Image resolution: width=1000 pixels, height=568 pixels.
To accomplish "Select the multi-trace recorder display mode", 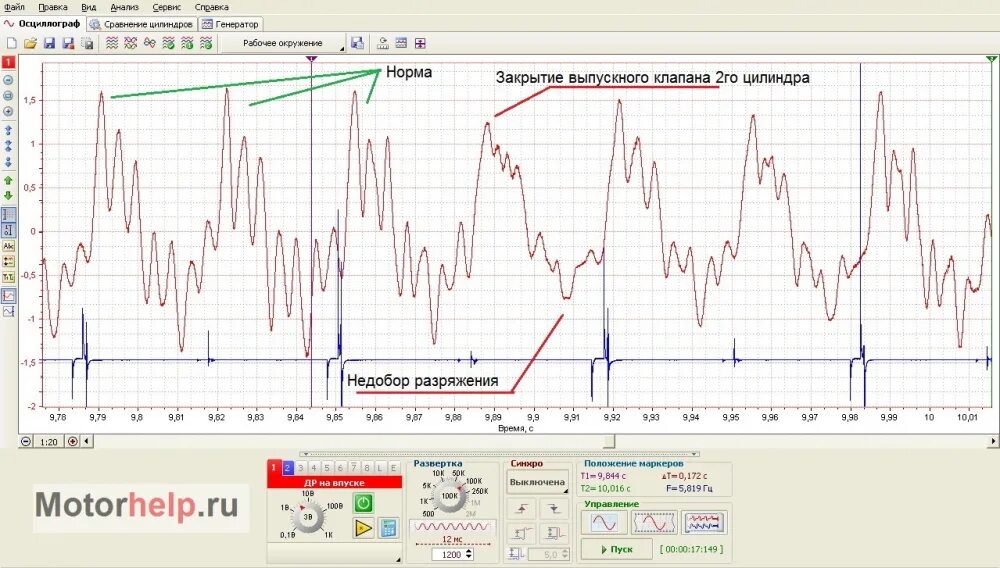I will click(704, 523).
